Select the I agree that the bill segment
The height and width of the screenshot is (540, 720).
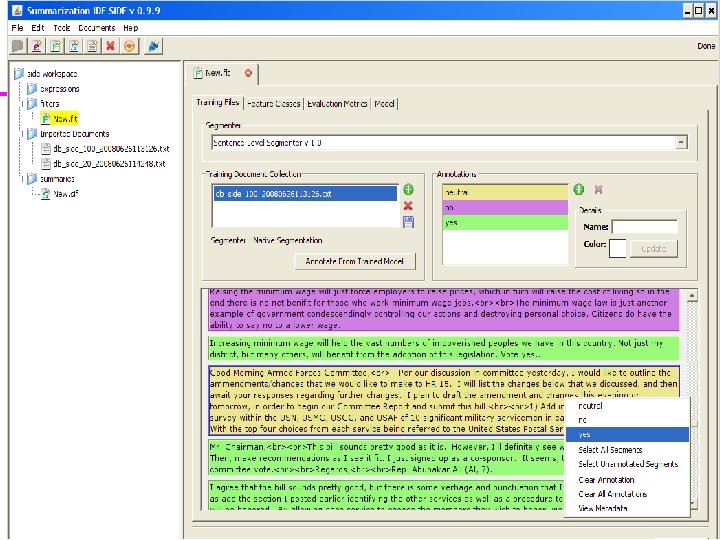coord(386,497)
